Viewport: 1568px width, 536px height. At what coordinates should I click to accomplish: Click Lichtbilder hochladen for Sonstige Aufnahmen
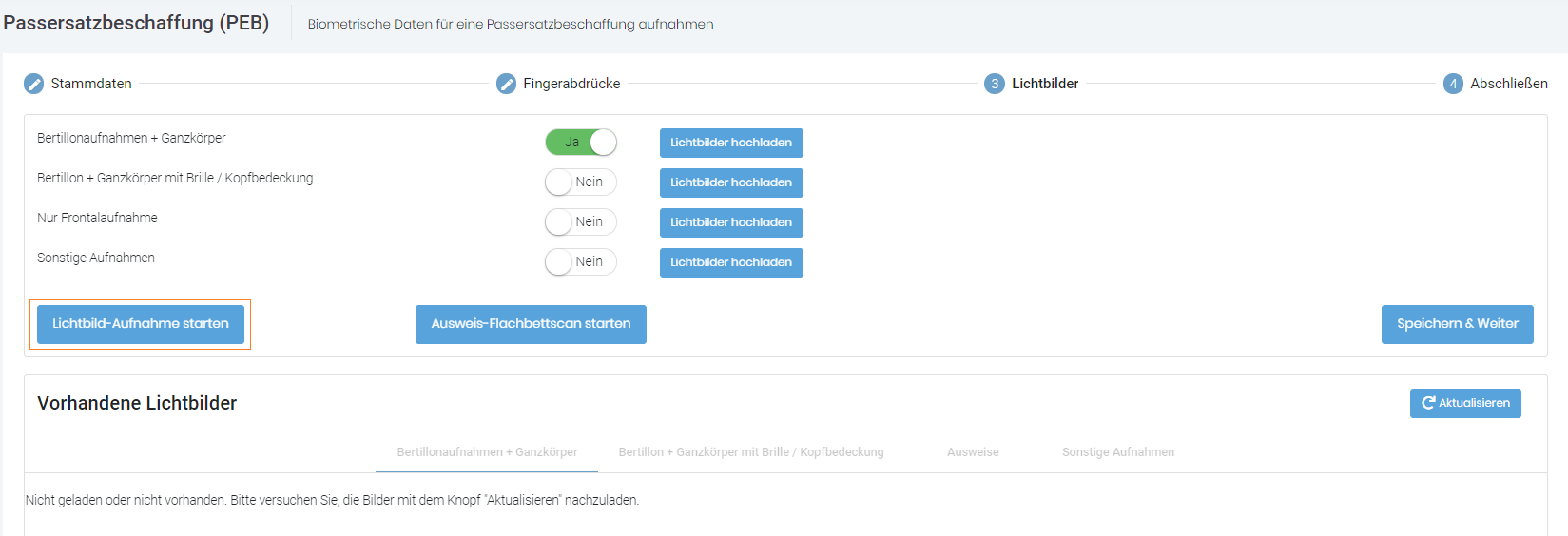click(x=731, y=262)
